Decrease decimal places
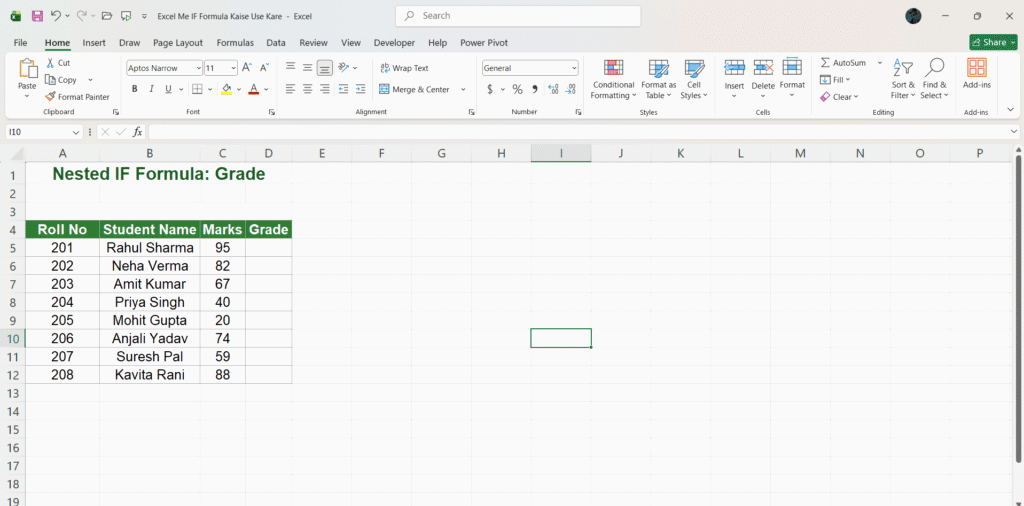Viewport: 1024px width, 506px height. [571, 89]
